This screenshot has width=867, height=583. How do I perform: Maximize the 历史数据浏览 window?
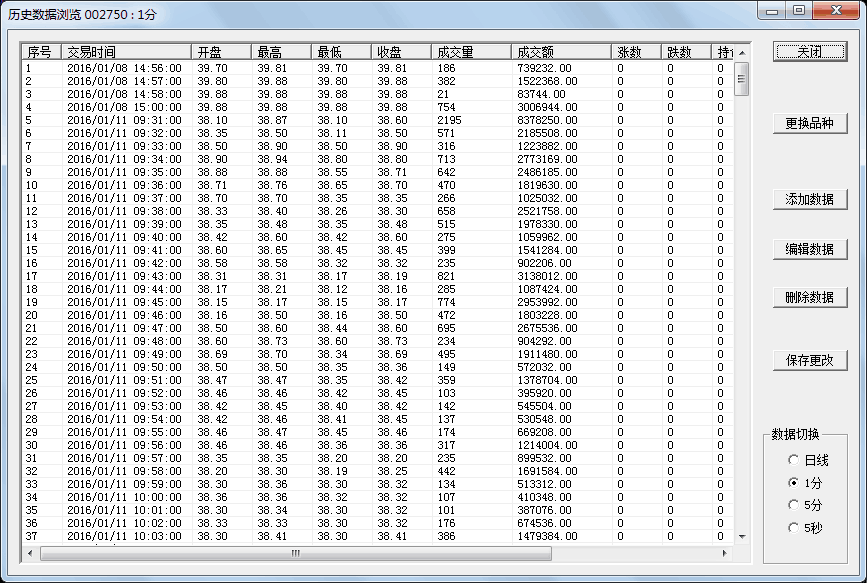(798, 10)
